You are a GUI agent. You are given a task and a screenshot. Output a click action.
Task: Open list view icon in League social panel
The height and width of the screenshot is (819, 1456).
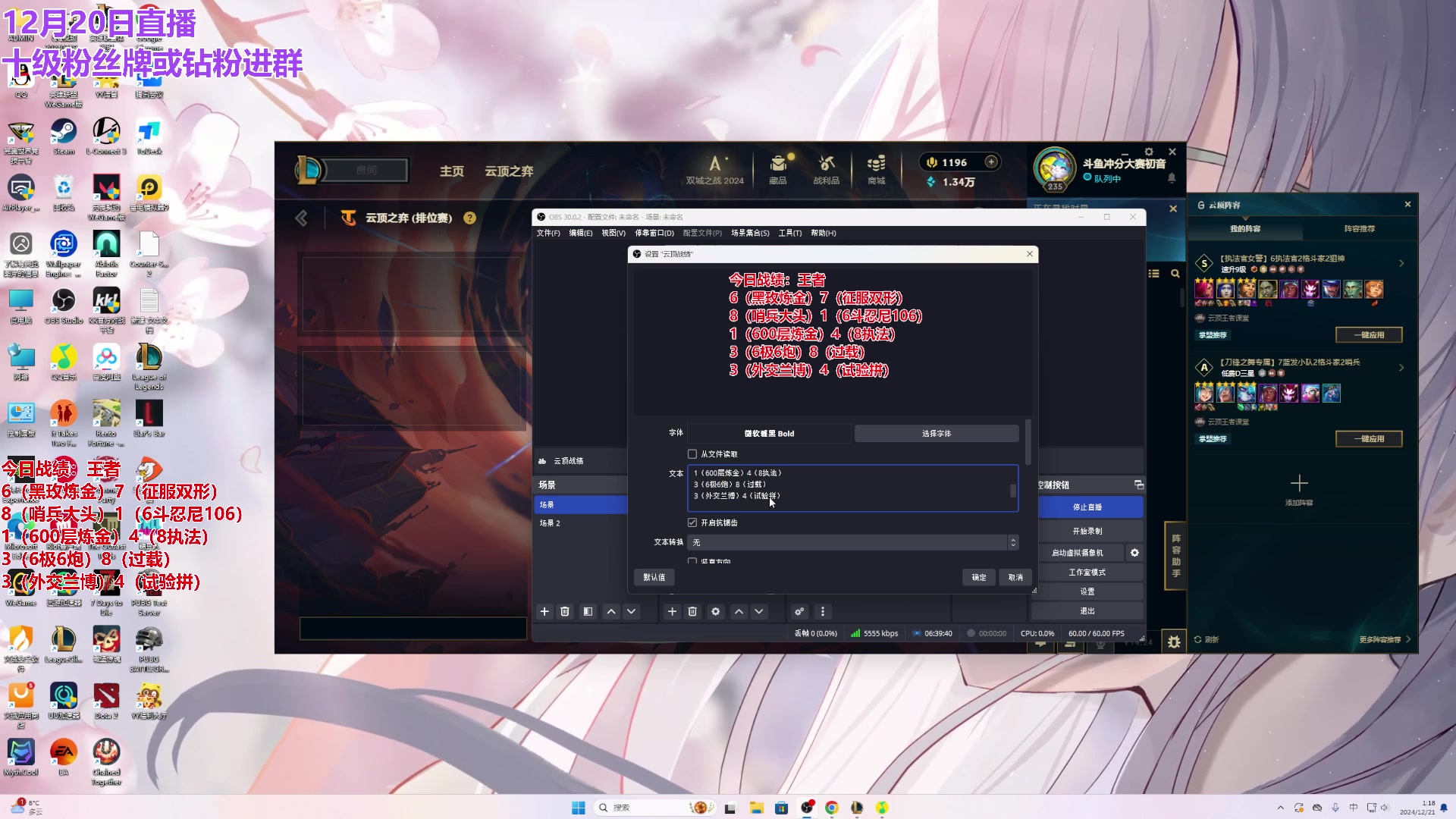(x=1154, y=274)
